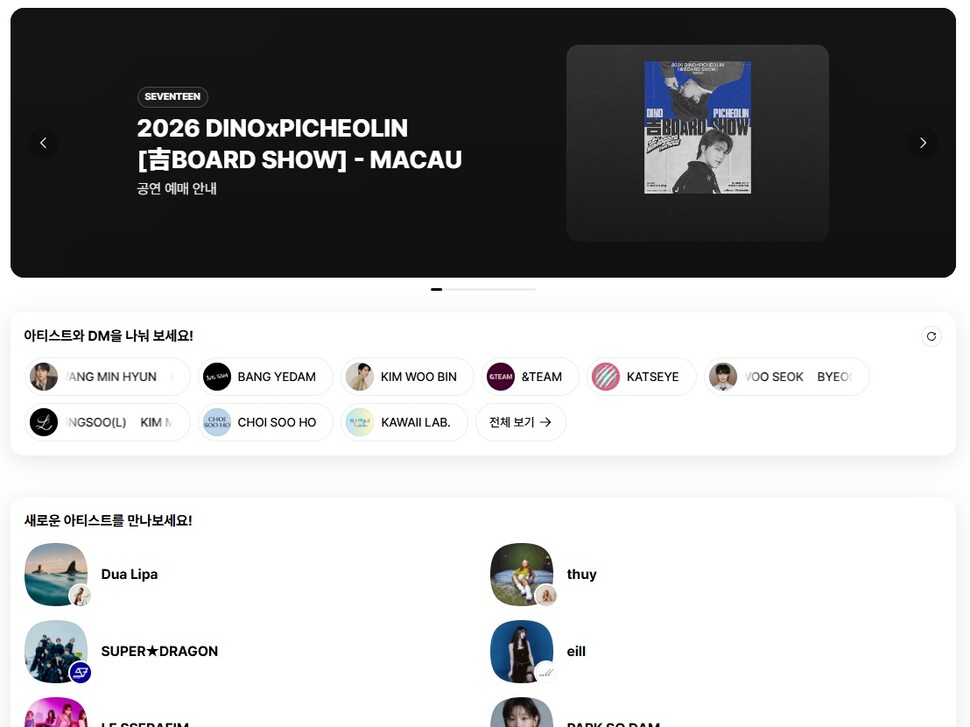Open eill artist entry
This screenshot has height=727, width=970.
(716, 652)
